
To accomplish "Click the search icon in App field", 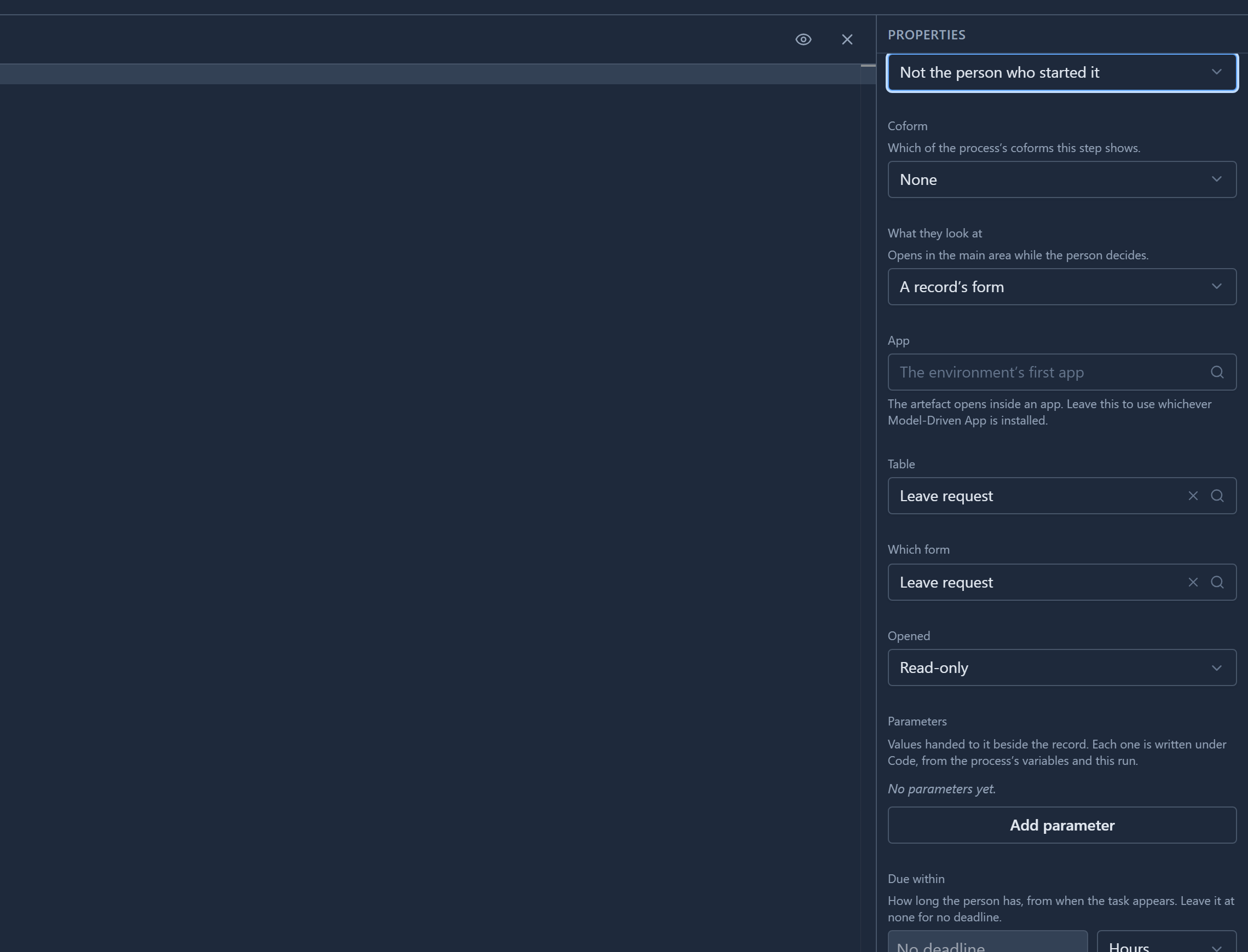I will click(x=1217, y=372).
